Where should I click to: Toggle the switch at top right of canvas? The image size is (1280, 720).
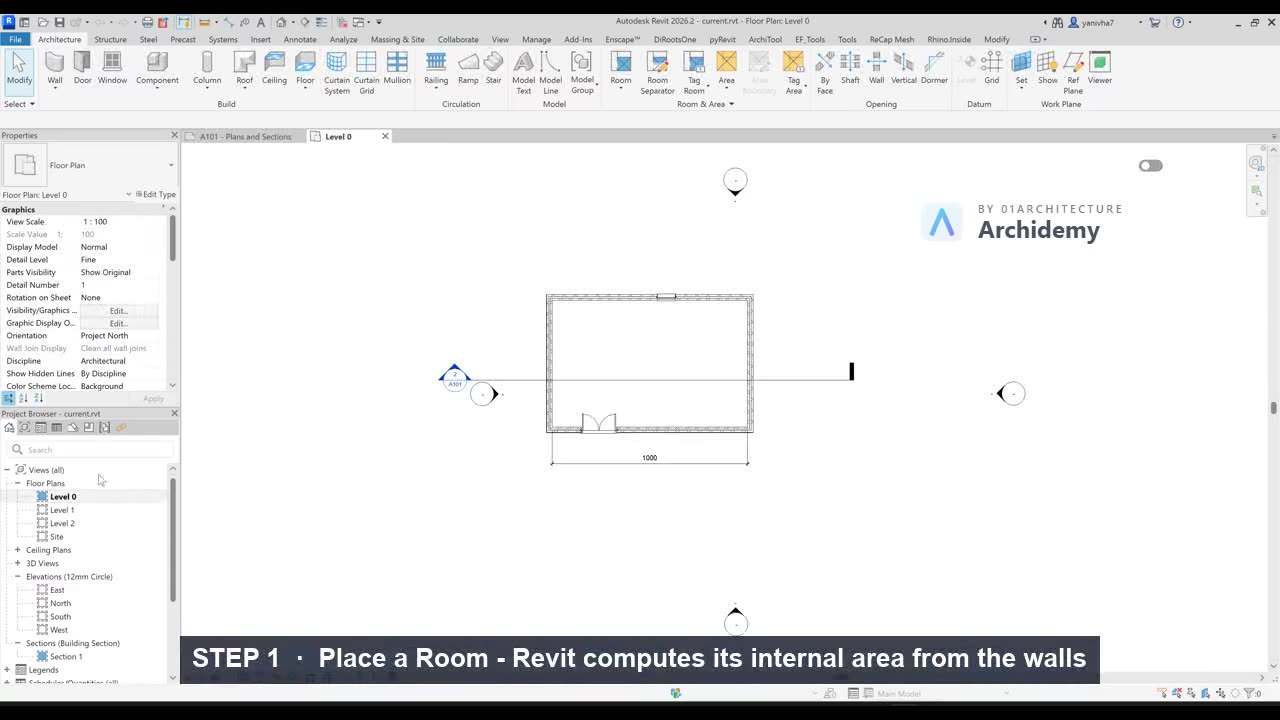click(x=1151, y=166)
